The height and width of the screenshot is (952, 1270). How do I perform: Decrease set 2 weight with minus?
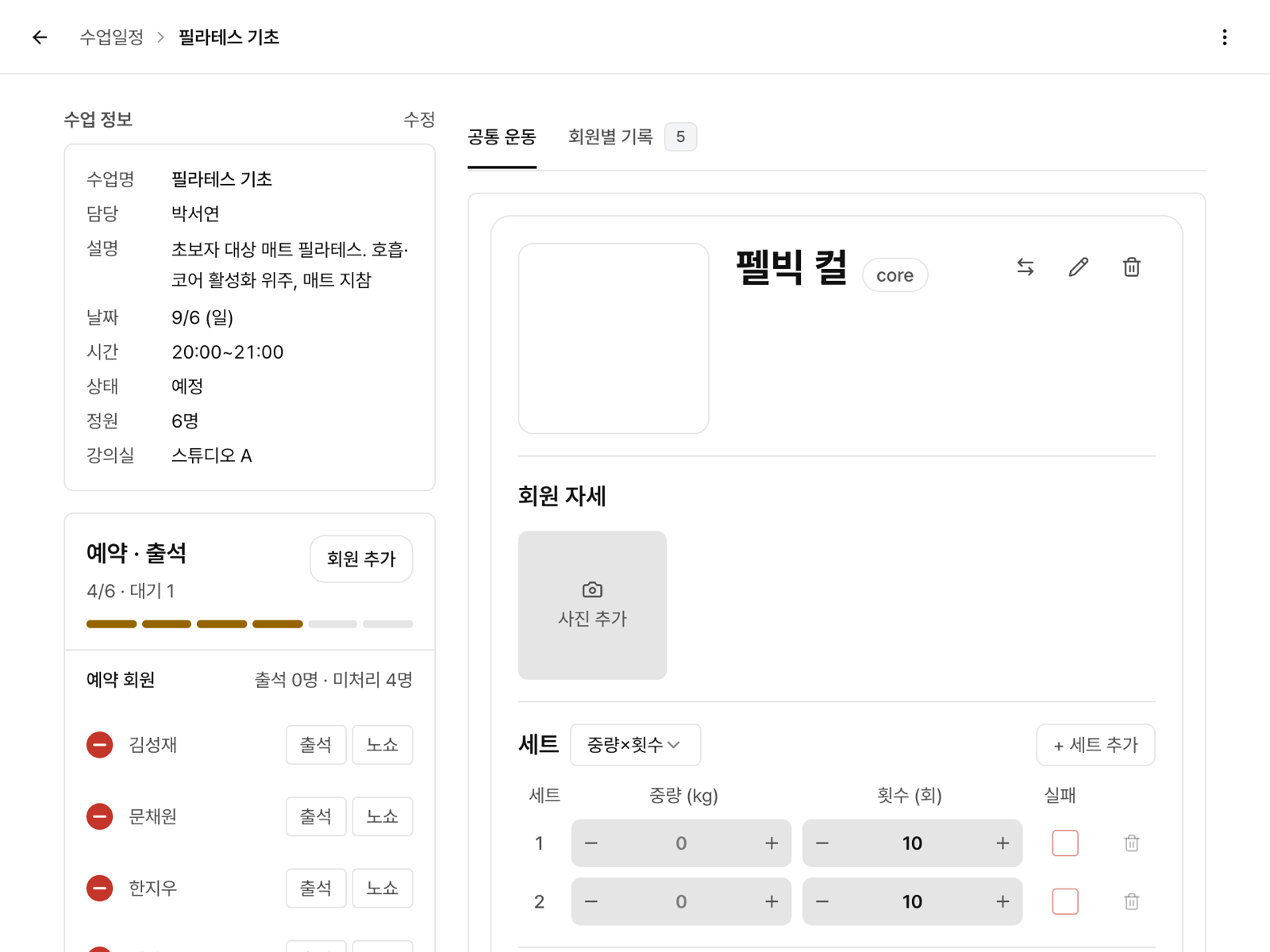click(x=591, y=901)
